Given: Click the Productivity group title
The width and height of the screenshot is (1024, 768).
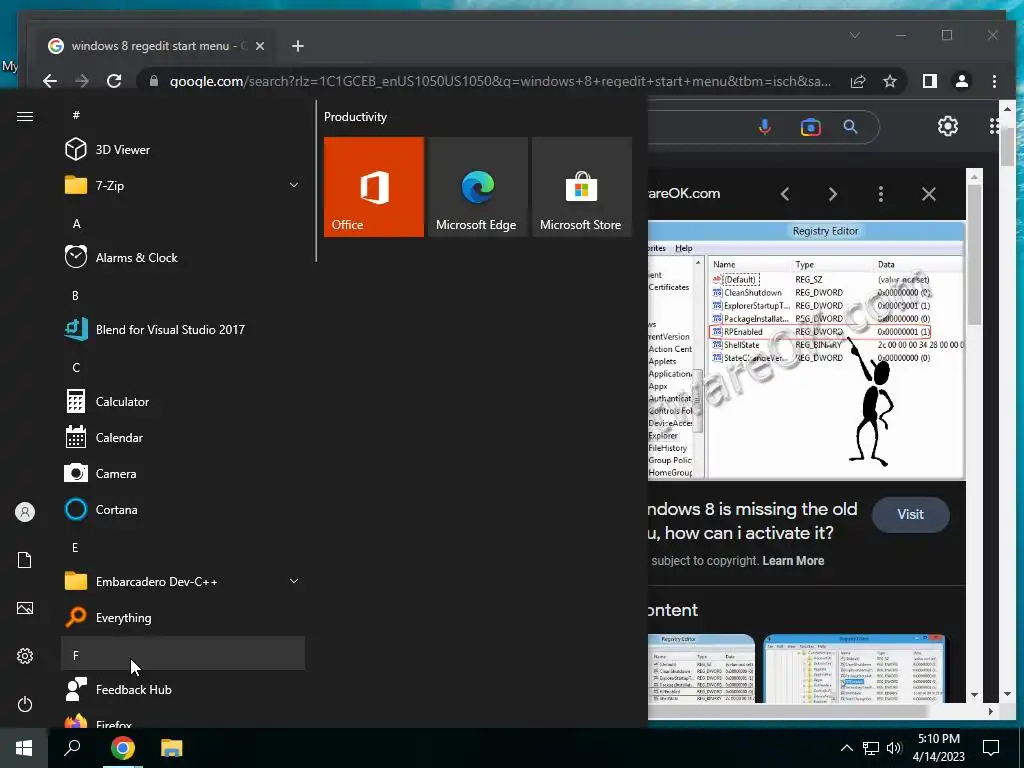Looking at the screenshot, I should click(x=355, y=117).
